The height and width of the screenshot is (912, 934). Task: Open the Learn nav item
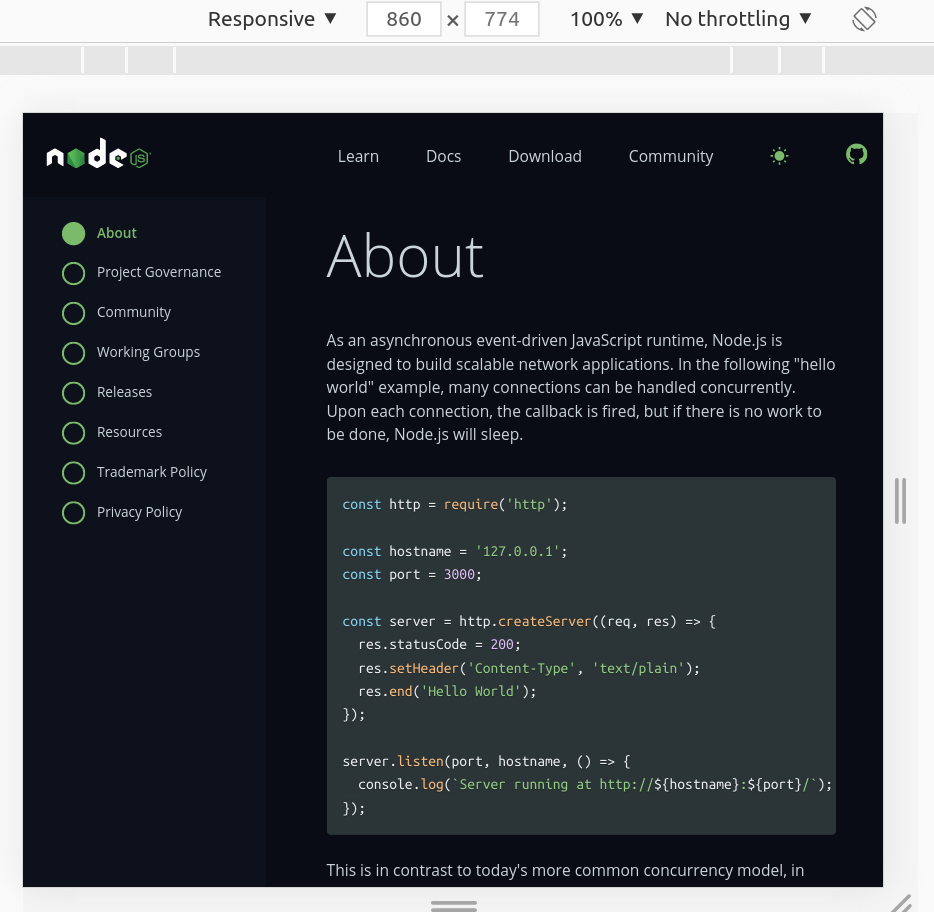[358, 156]
